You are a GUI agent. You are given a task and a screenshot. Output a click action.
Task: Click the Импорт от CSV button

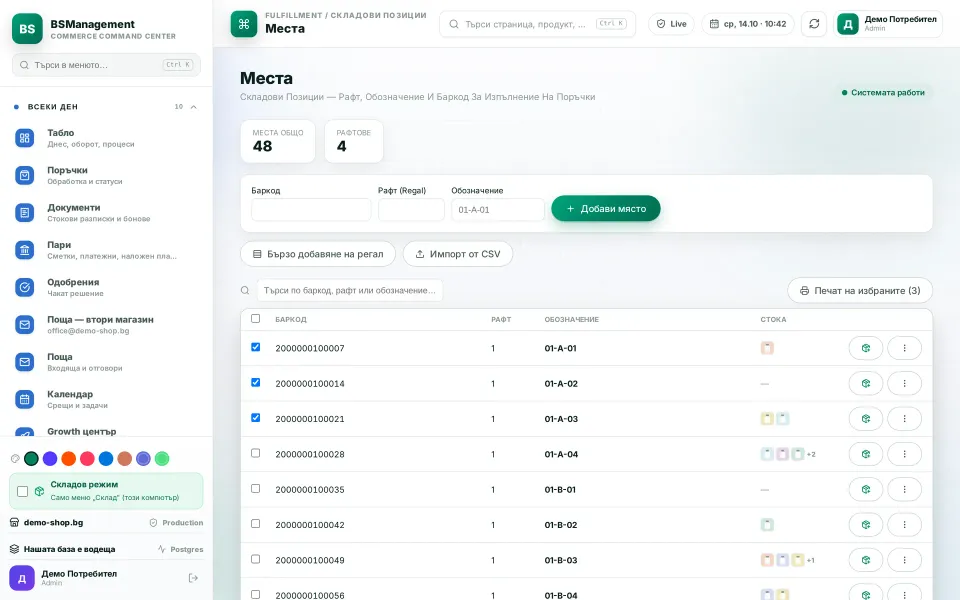coord(458,254)
